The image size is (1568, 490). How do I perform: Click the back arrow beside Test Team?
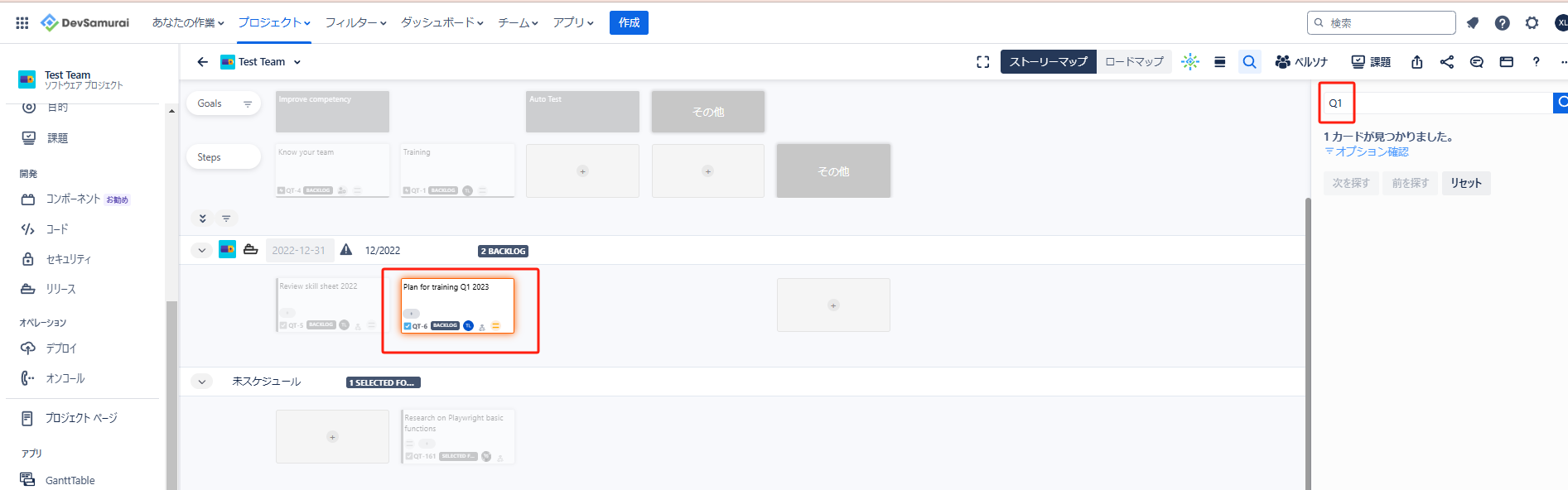tap(202, 62)
